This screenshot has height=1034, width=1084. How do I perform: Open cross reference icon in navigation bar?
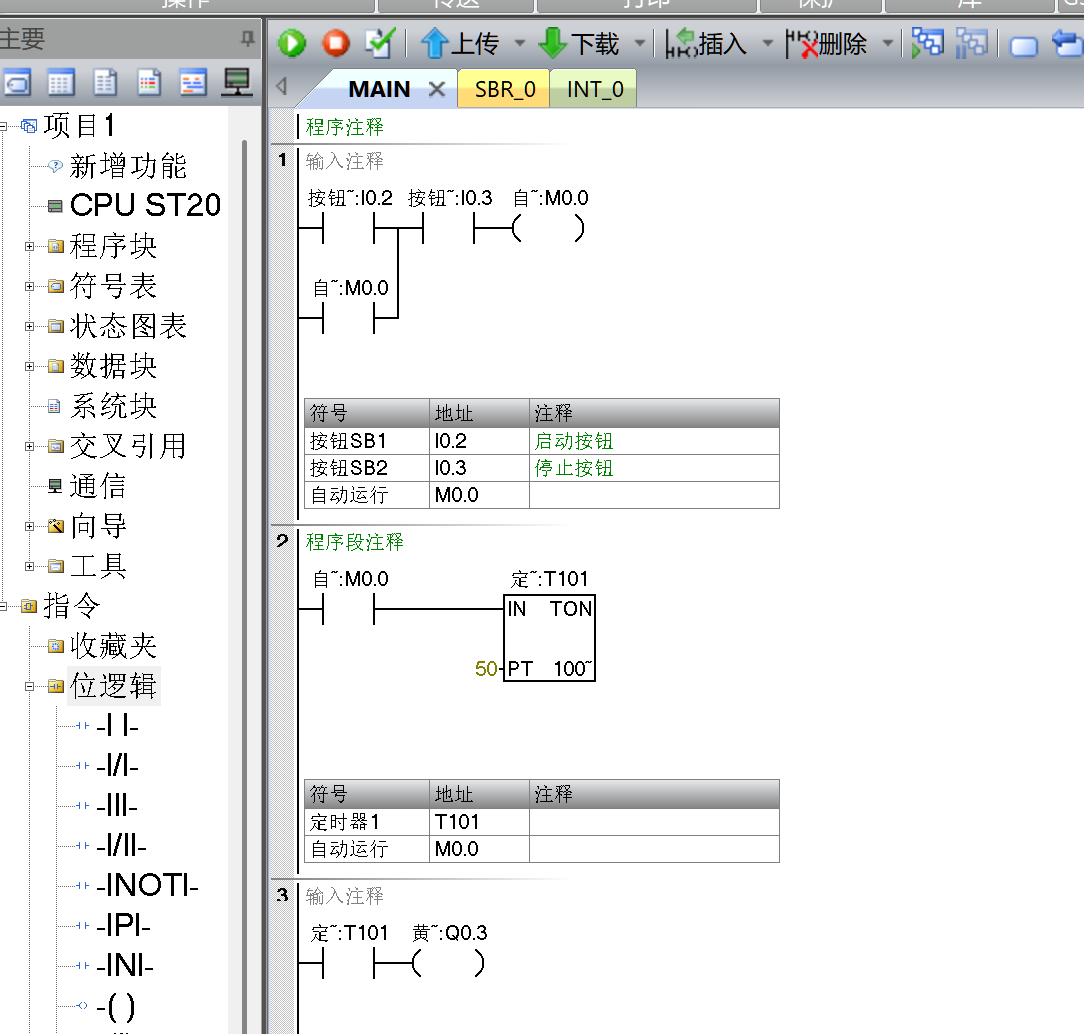click(193, 83)
